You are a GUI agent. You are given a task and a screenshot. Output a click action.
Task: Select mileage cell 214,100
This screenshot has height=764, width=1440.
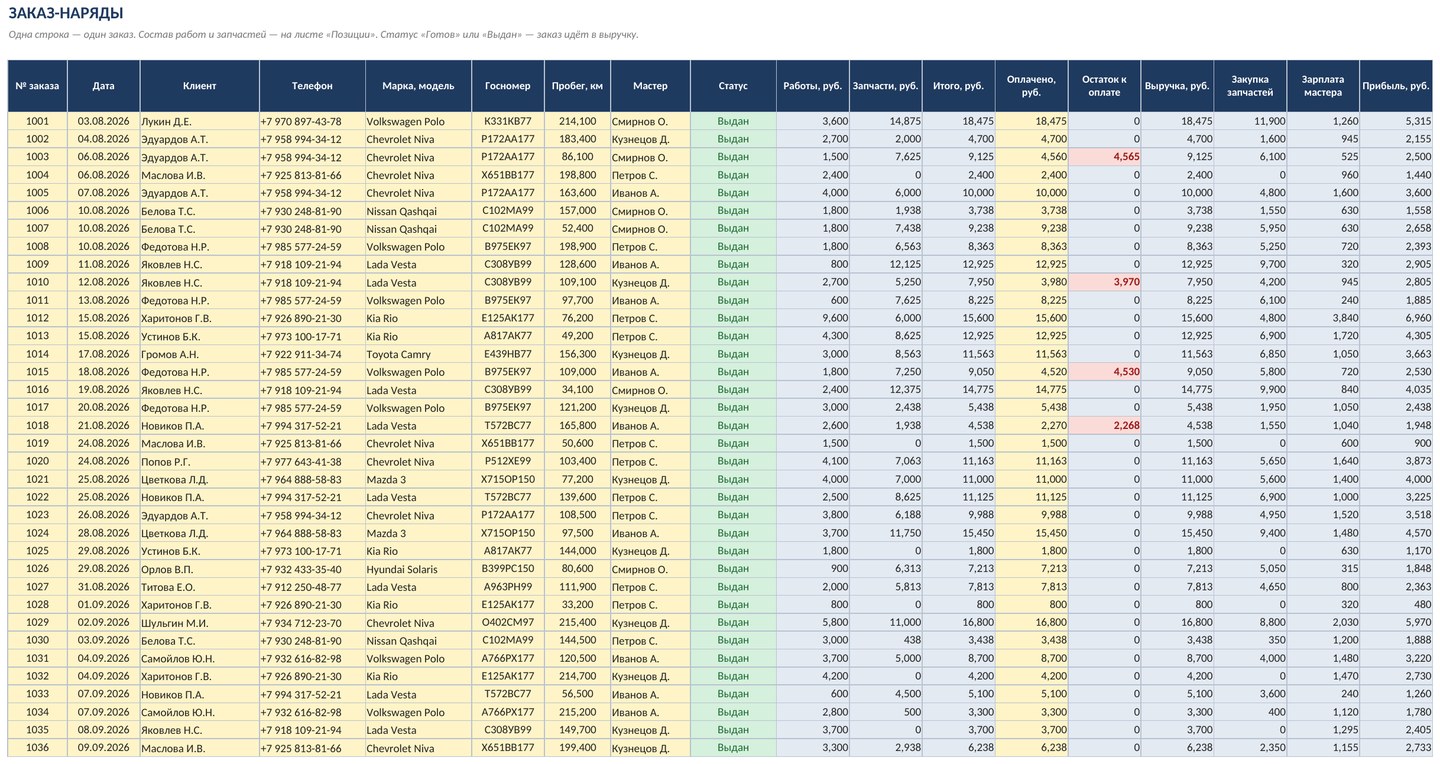coord(577,121)
